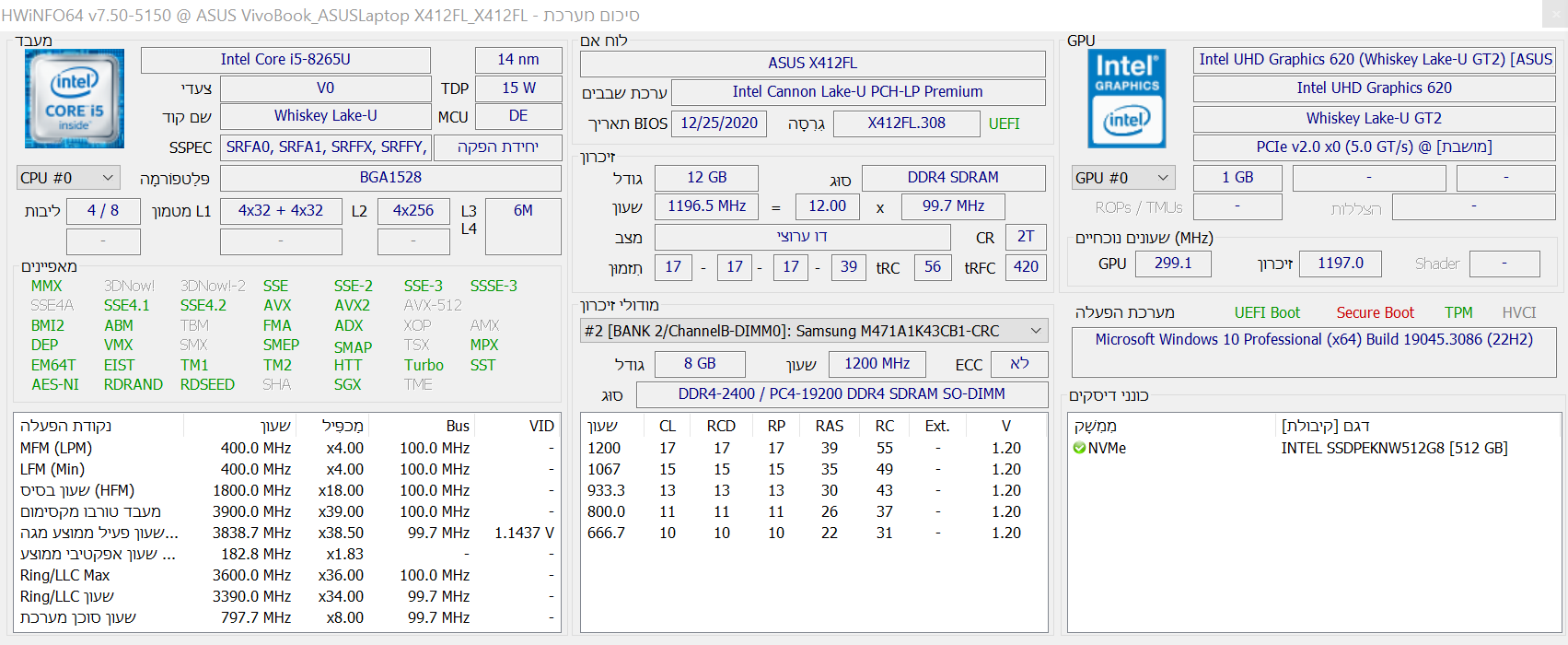Click Intel UHD Graphics 620 (Whiskey Lake-U GT2) field
The image size is (1568, 645).
pyautogui.click(x=1375, y=60)
